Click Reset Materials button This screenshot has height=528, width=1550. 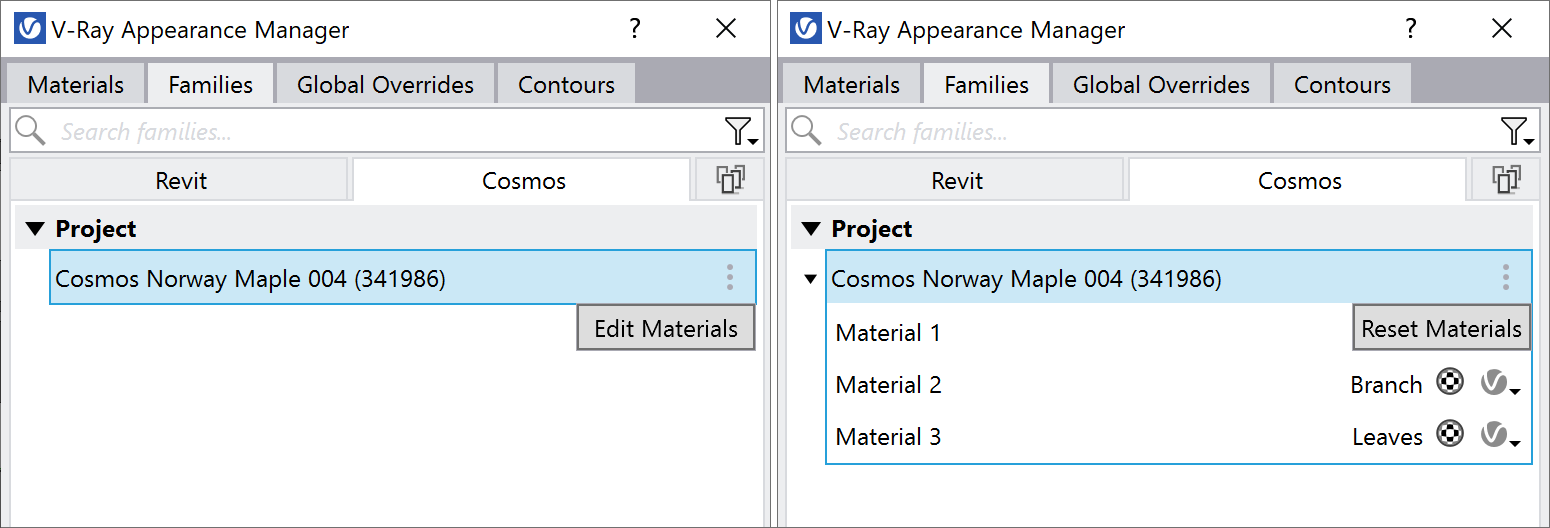(x=1441, y=328)
